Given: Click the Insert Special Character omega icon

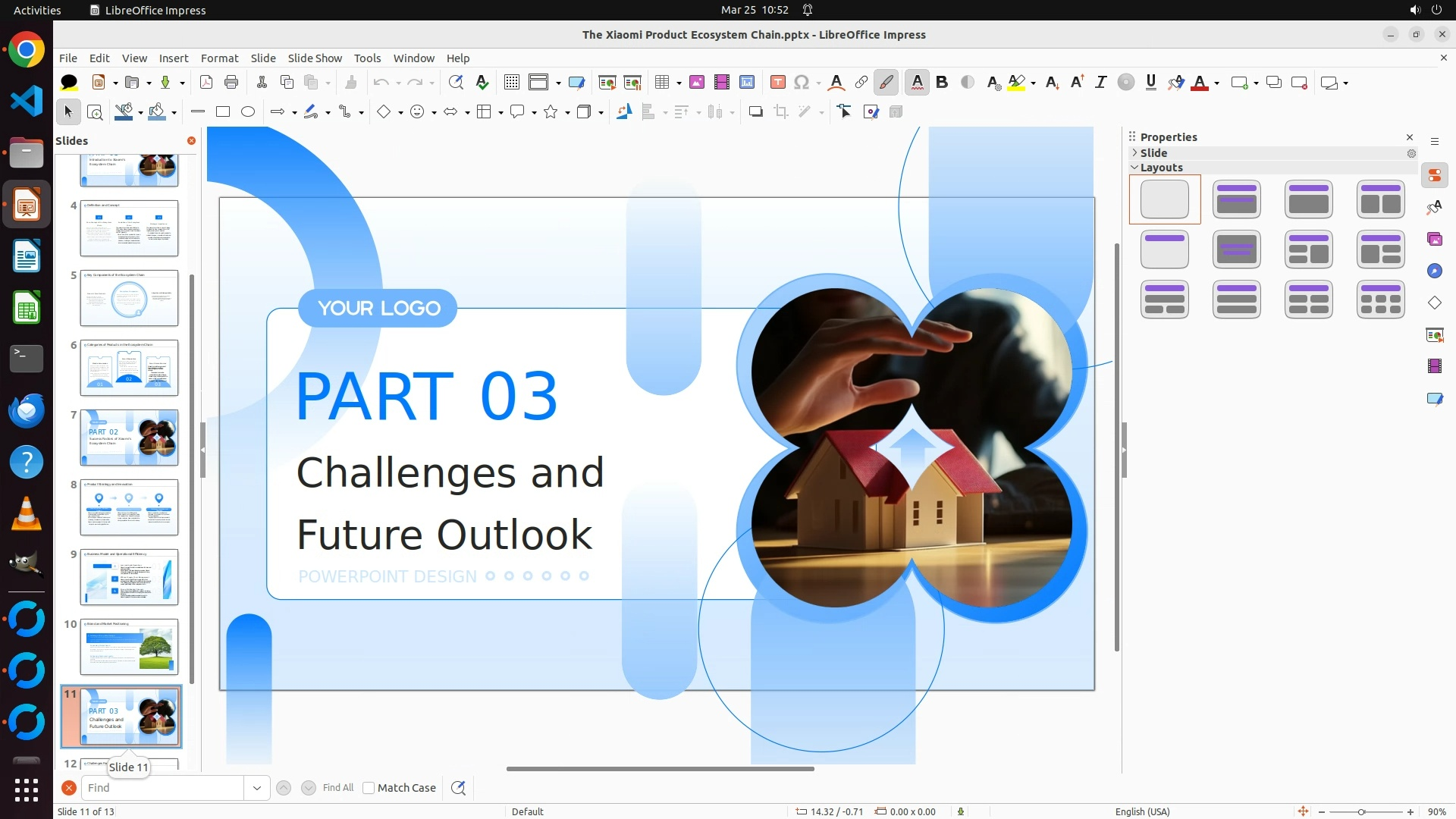Looking at the screenshot, I should (x=802, y=83).
